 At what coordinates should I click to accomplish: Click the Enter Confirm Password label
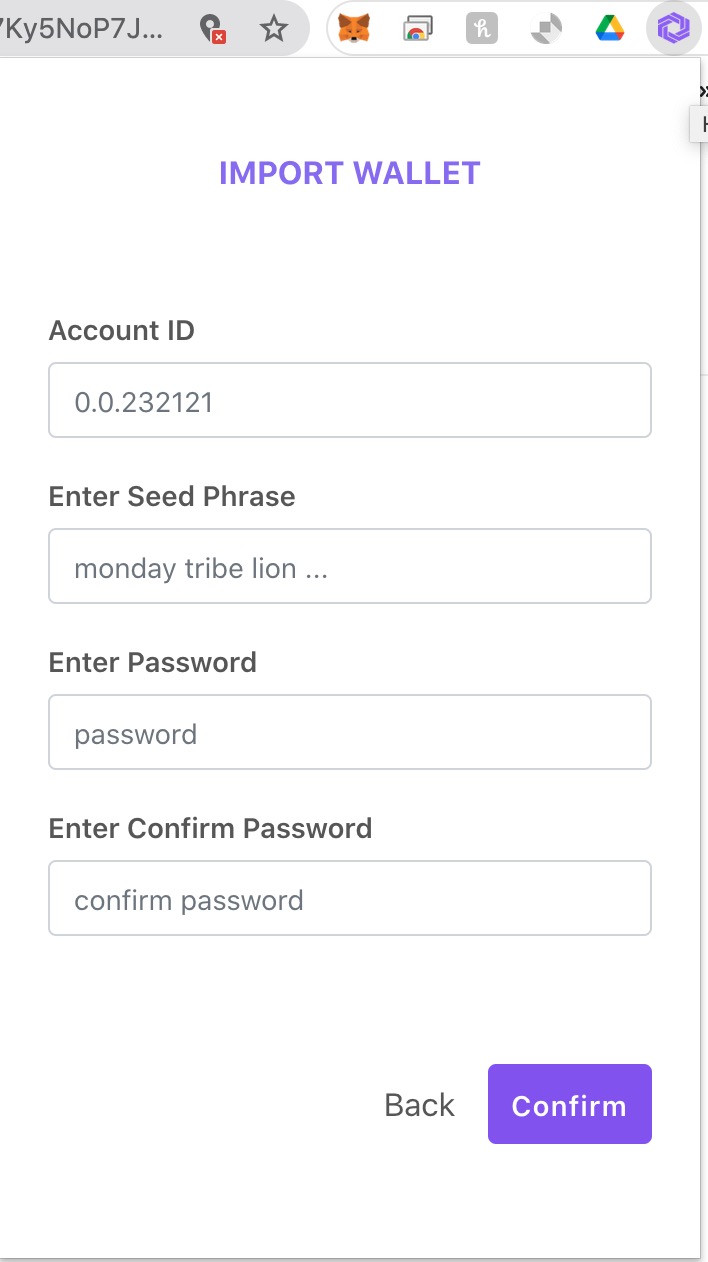[210, 829]
